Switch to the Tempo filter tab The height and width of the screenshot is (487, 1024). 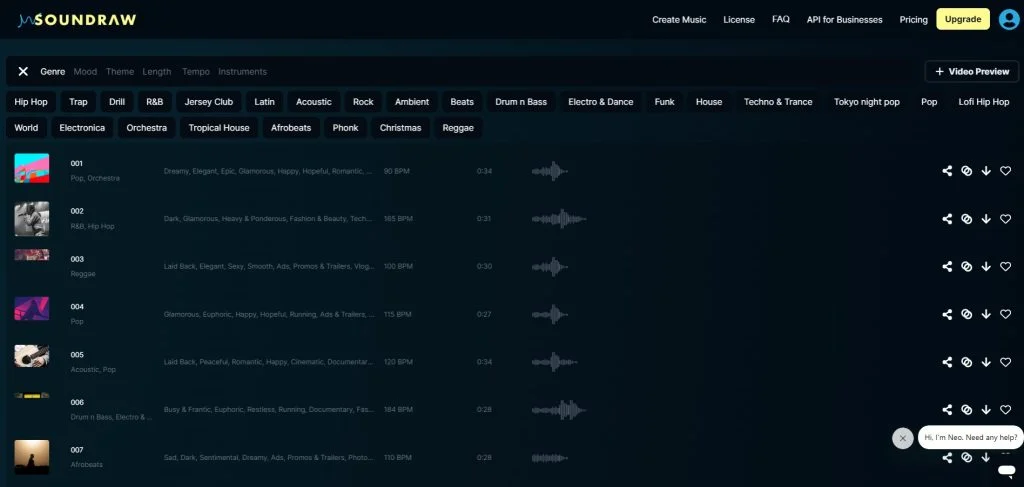(x=196, y=71)
